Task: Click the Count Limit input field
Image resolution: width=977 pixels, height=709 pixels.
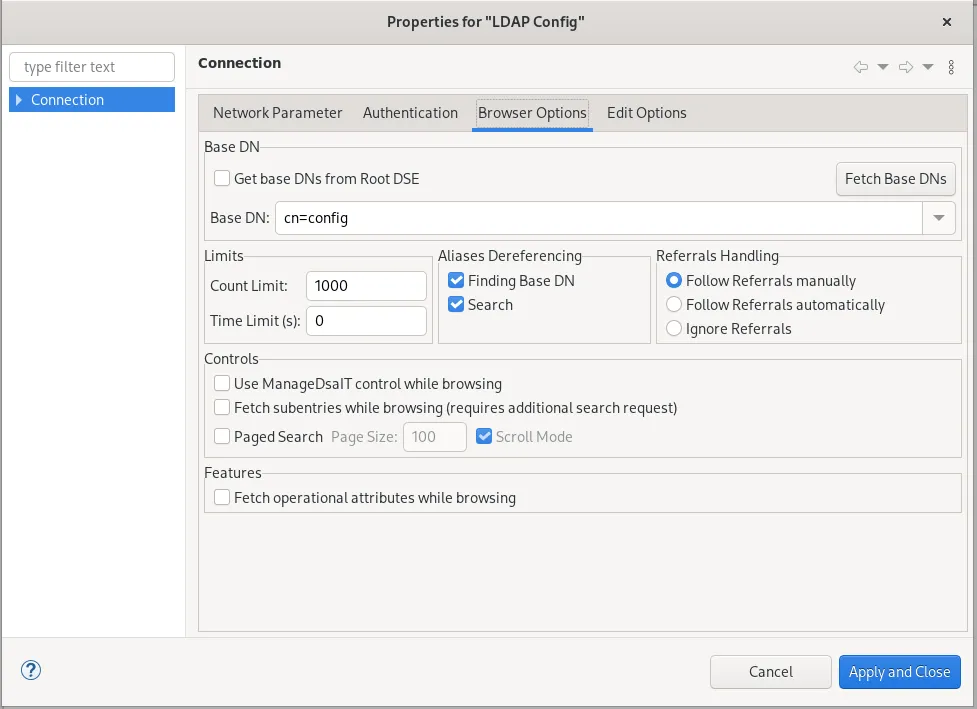Action: pyautogui.click(x=365, y=285)
